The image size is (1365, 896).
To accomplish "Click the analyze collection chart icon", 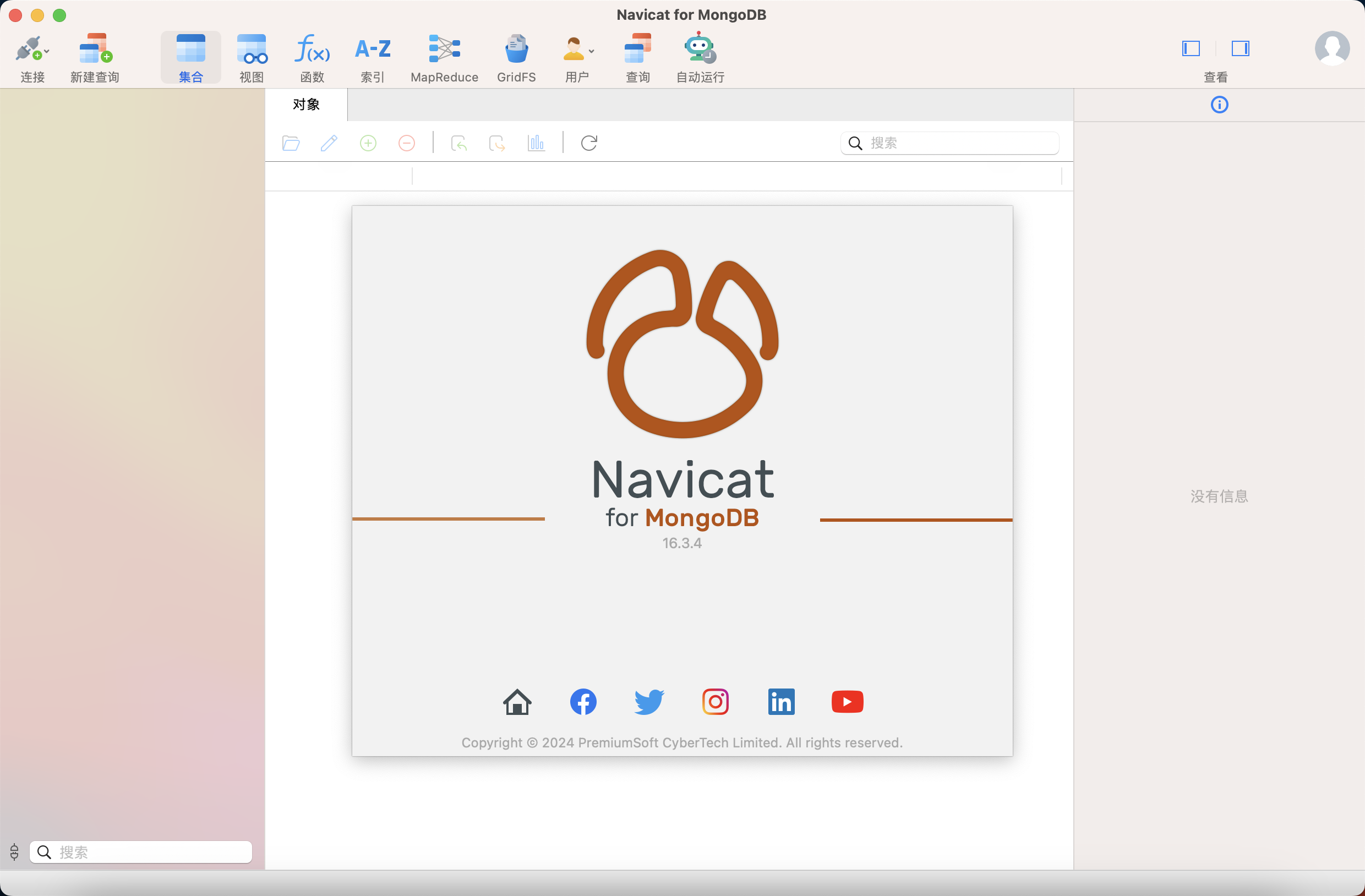I will [536, 143].
